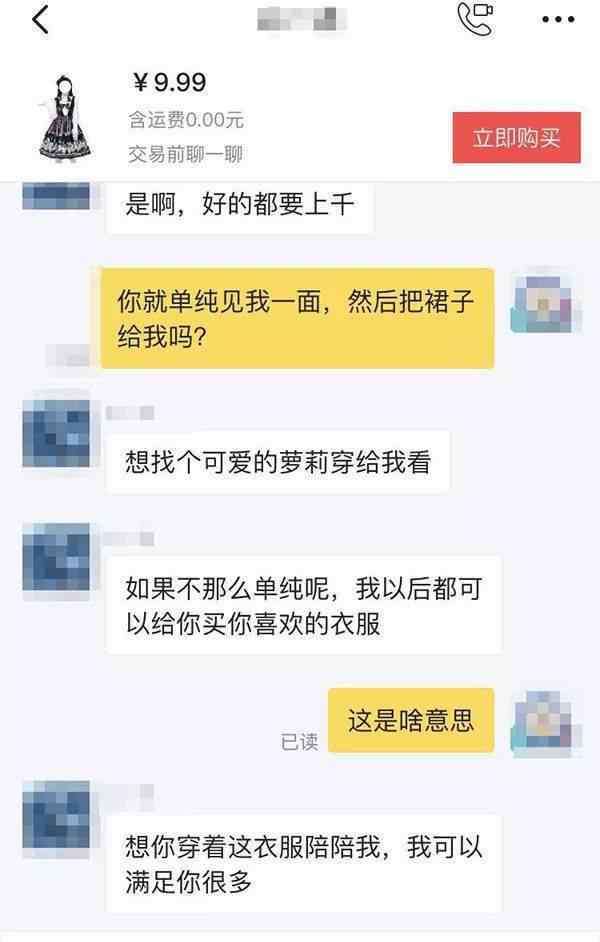
Task: Go back using the left arrow icon
Action: [40, 20]
